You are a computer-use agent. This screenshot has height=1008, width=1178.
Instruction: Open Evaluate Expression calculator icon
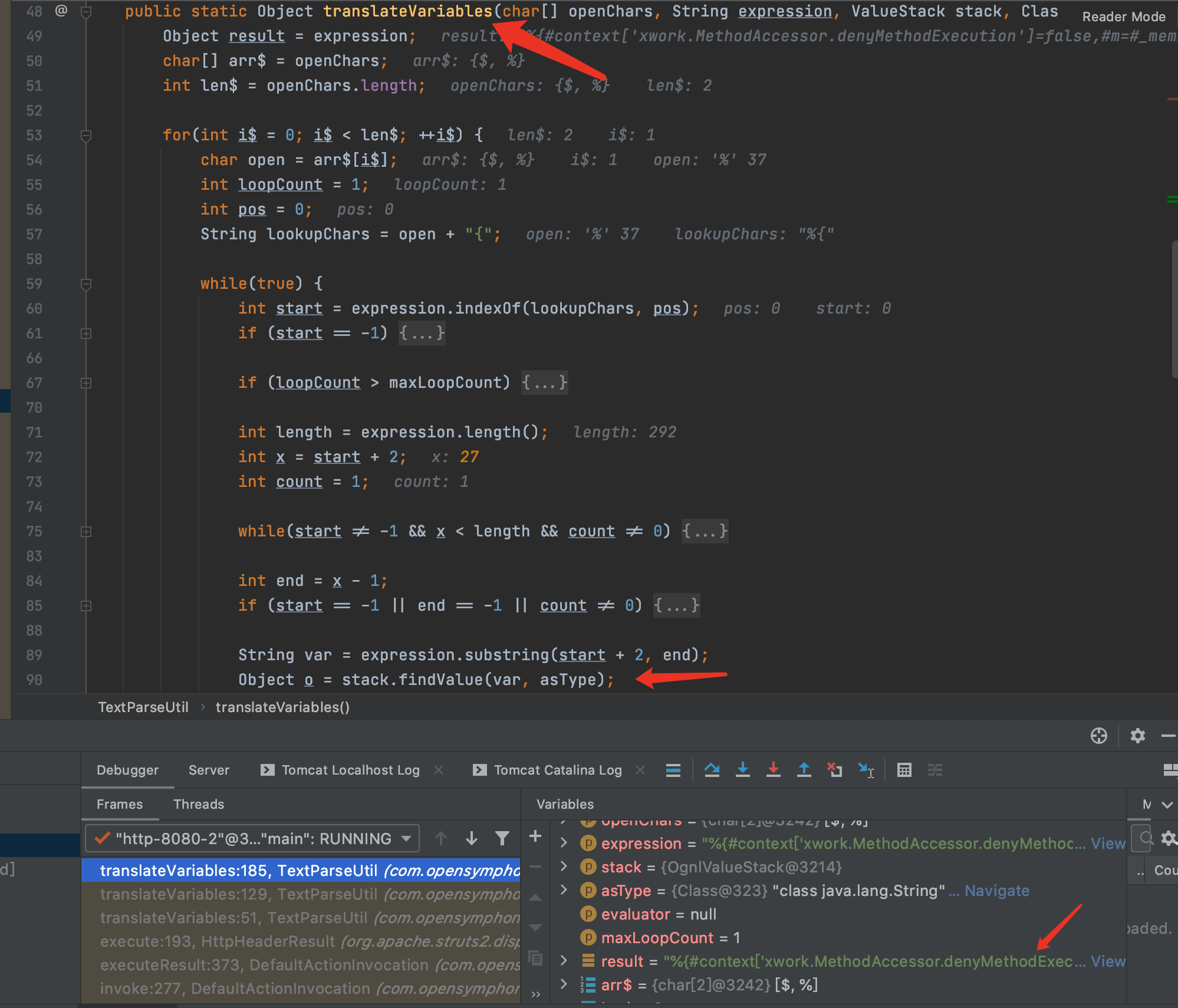(904, 770)
